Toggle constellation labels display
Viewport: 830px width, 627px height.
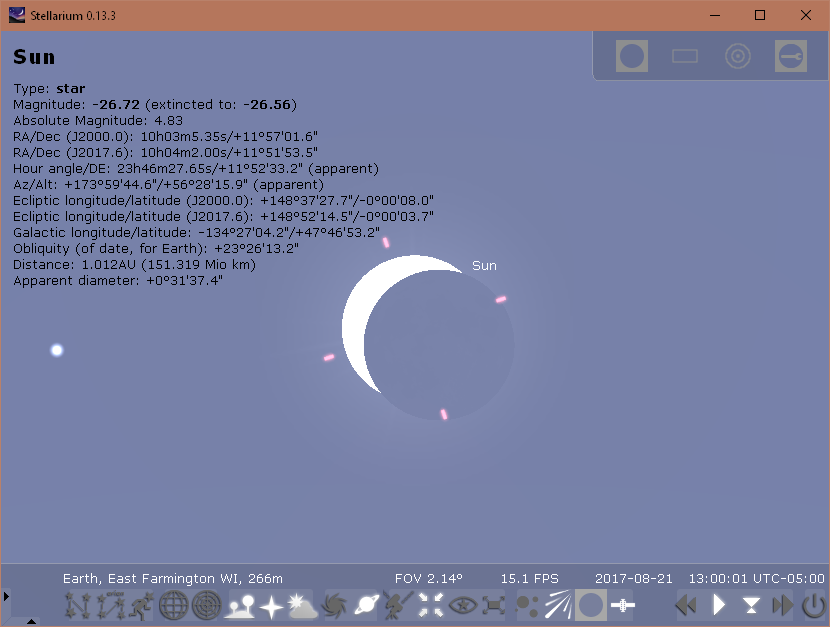coord(110,605)
